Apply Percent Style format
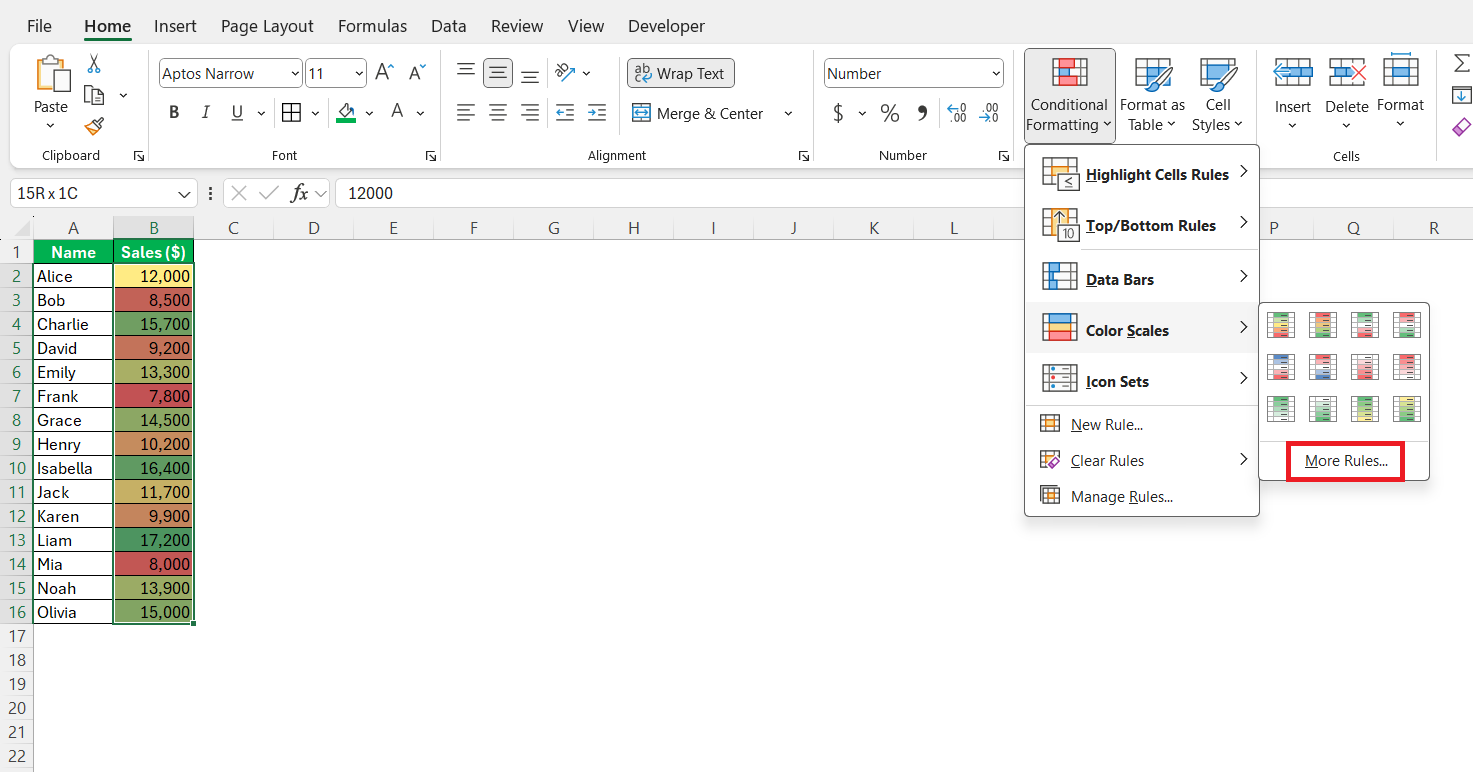This screenshot has height=772, width=1473. point(890,113)
